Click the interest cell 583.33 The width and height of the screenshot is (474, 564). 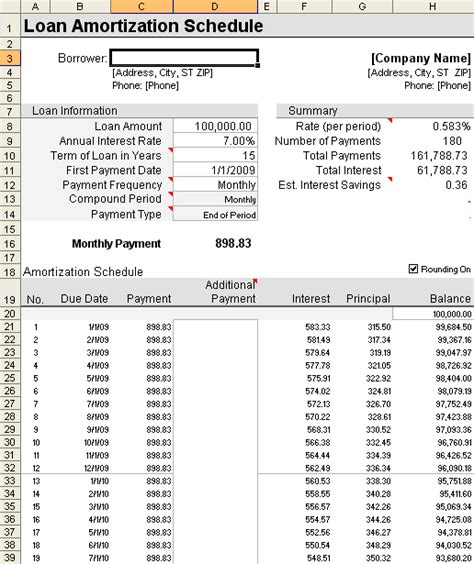tap(318, 327)
